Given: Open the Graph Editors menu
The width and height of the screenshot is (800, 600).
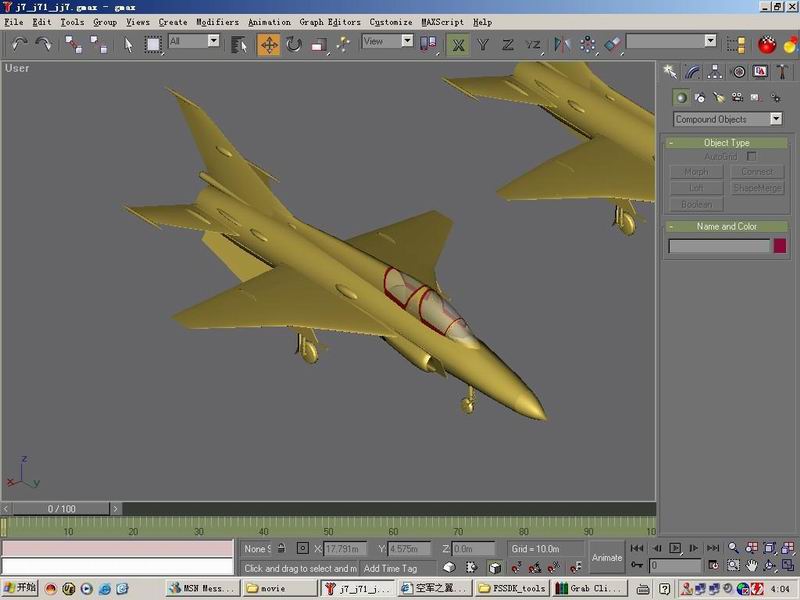Looking at the screenshot, I should tap(330, 22).
